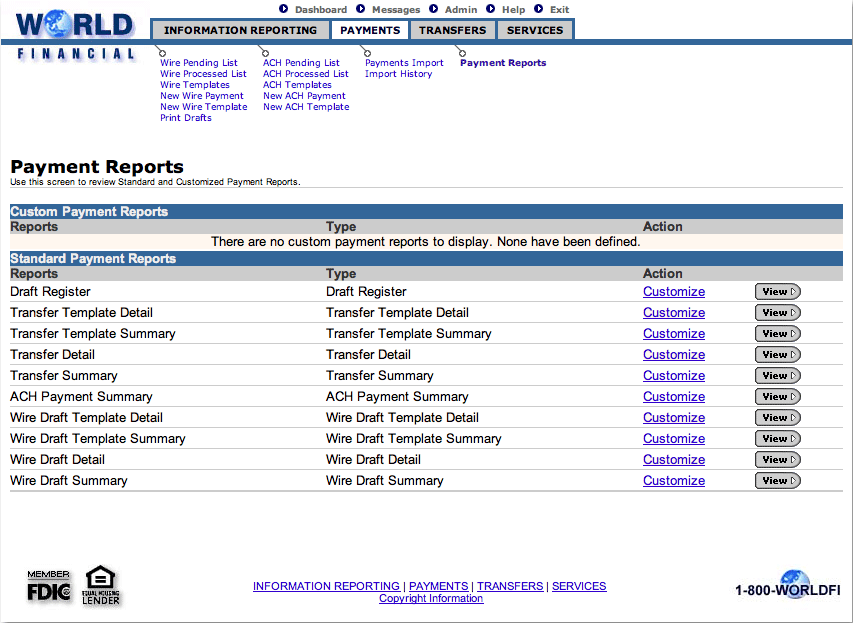Create a New Wire Template
853x623 pixels.
coord(203,107)
